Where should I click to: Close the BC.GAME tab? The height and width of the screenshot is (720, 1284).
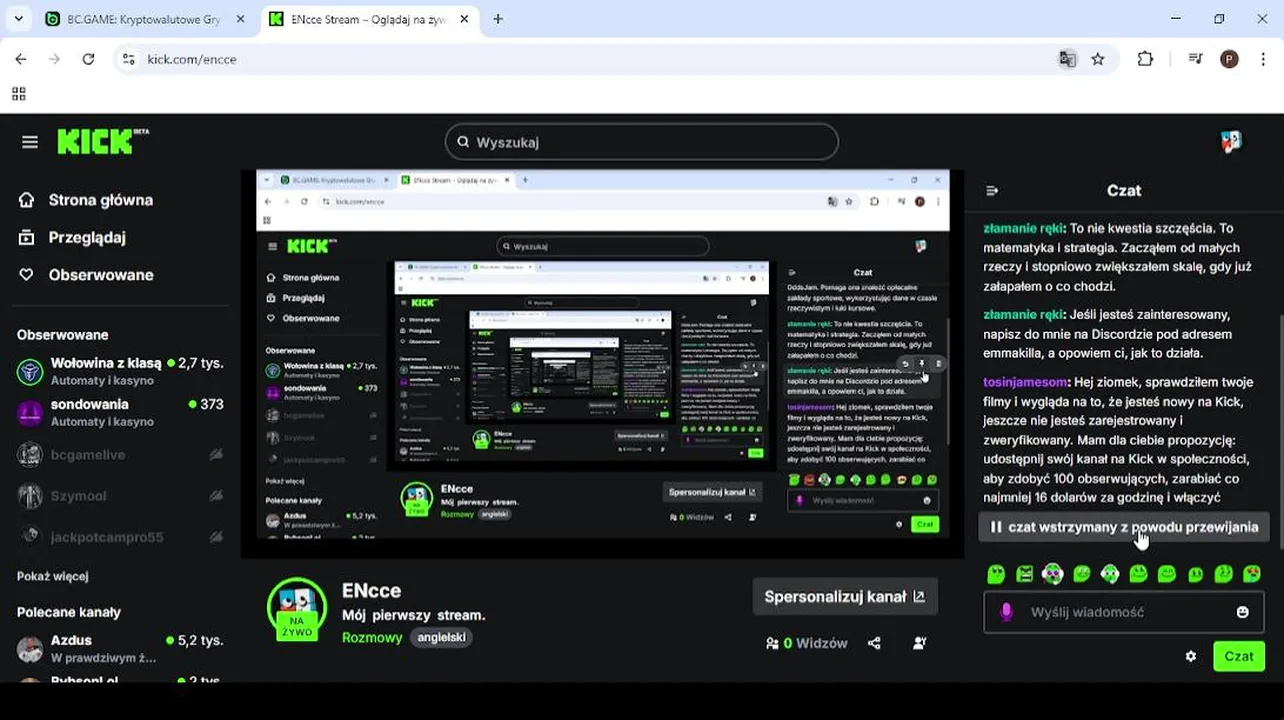240,19
